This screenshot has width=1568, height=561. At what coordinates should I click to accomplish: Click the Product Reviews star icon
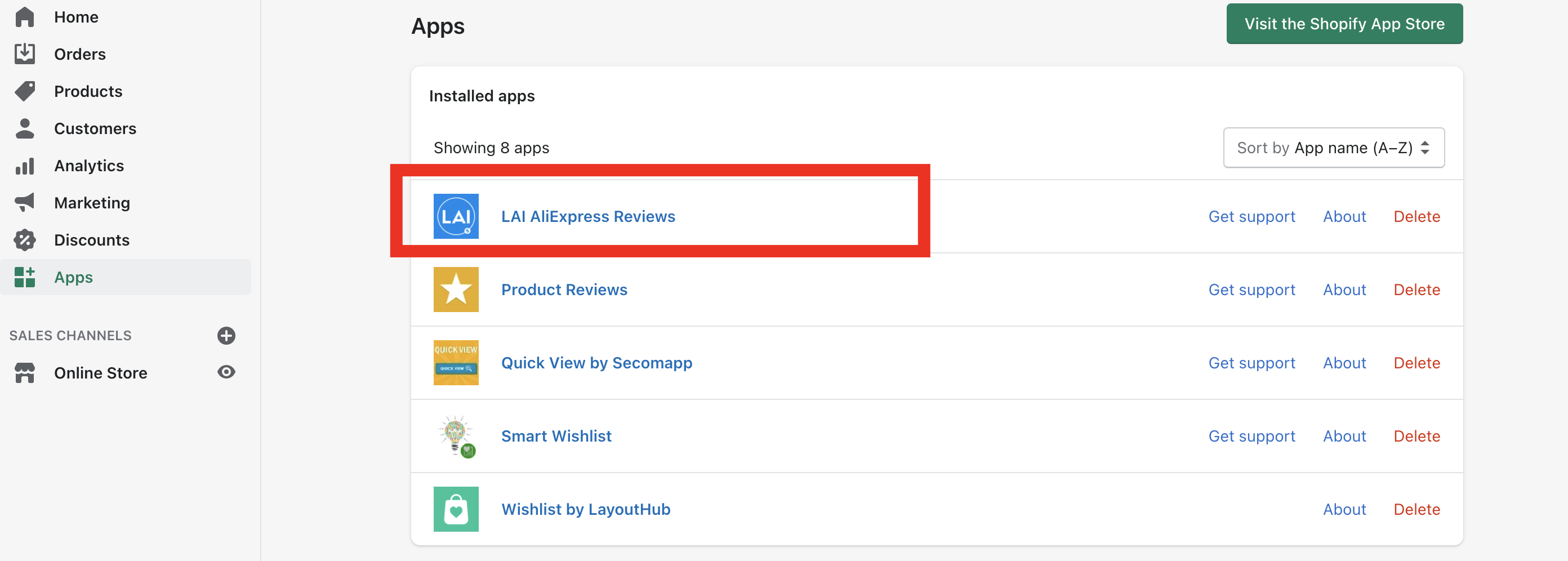pos(456,290)
